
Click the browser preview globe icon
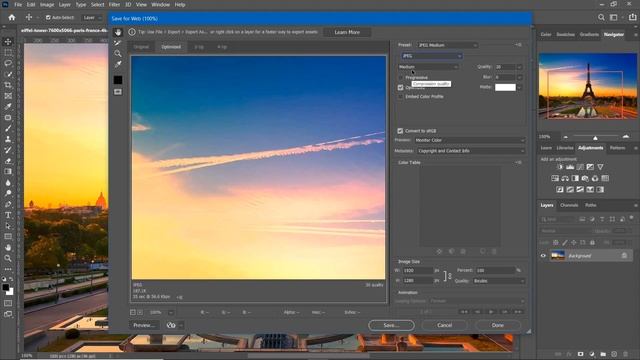coord(171,325)
